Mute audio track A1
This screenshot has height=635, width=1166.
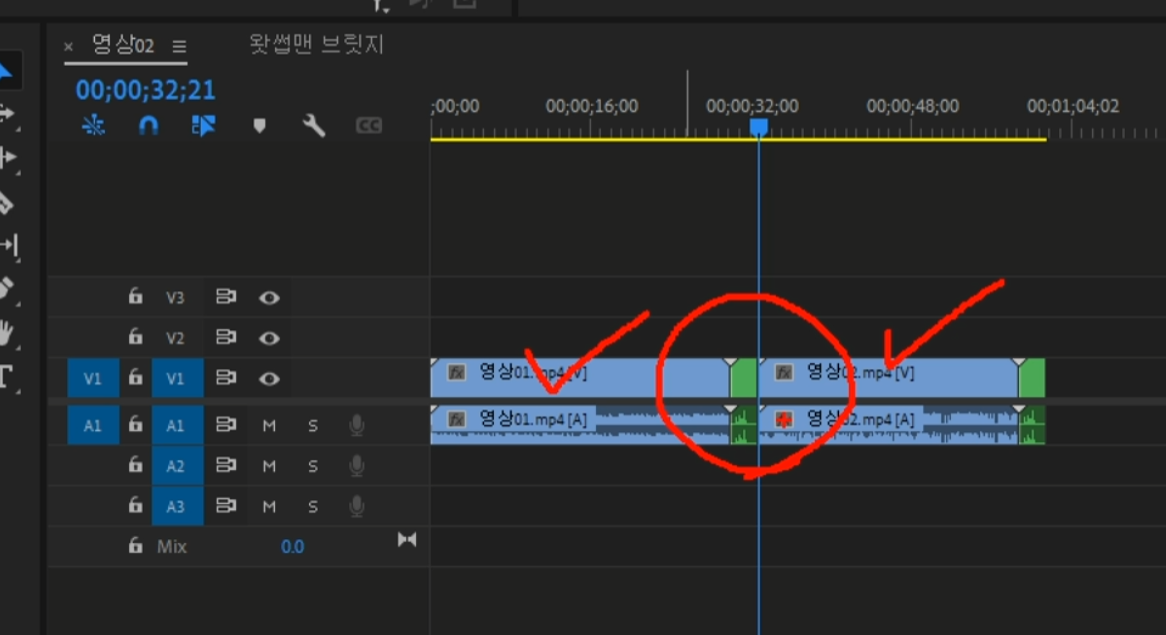269,425
